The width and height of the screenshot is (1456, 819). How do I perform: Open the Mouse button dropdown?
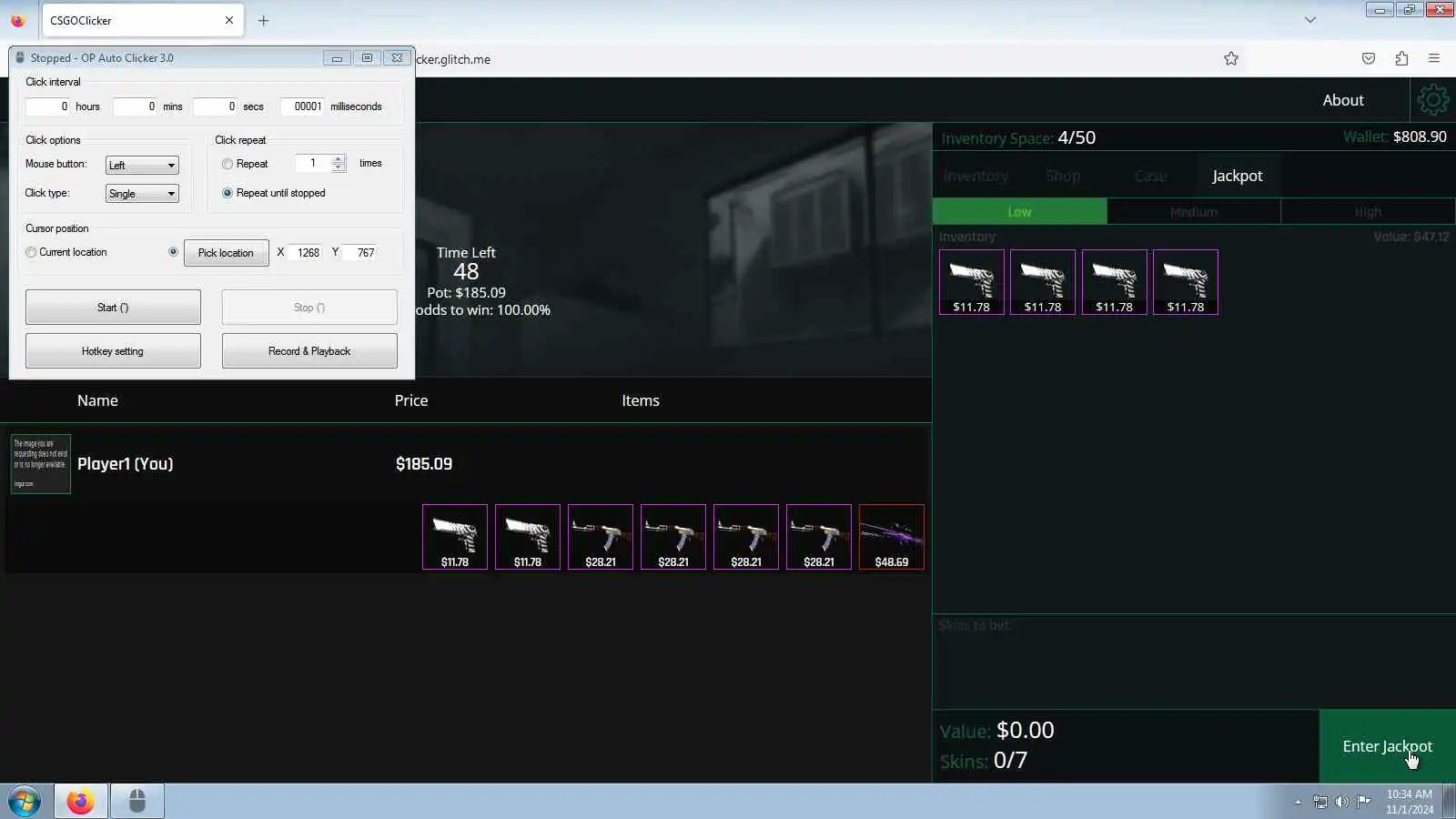[x=142, y=165]
